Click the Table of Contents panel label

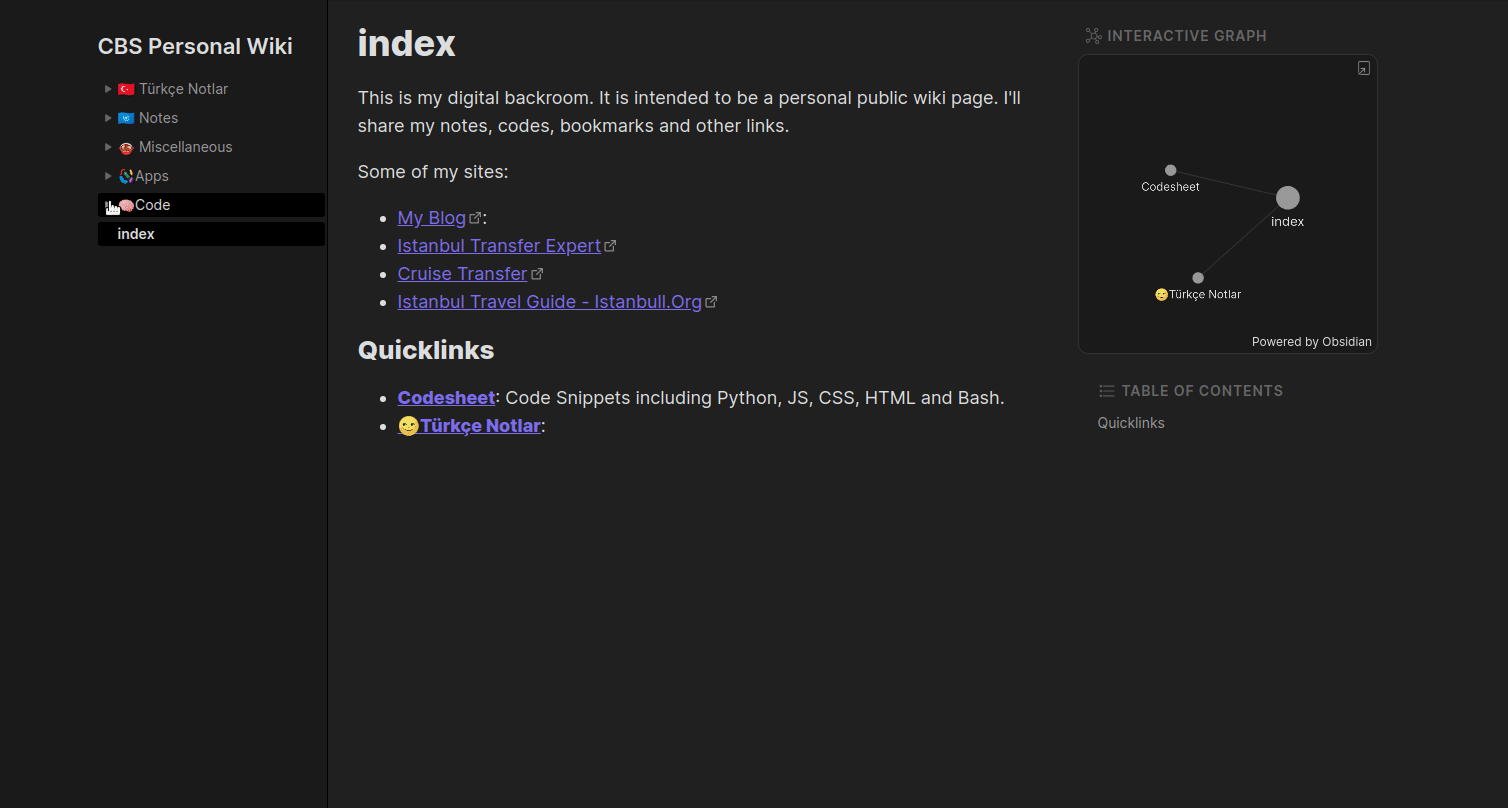1202,391
